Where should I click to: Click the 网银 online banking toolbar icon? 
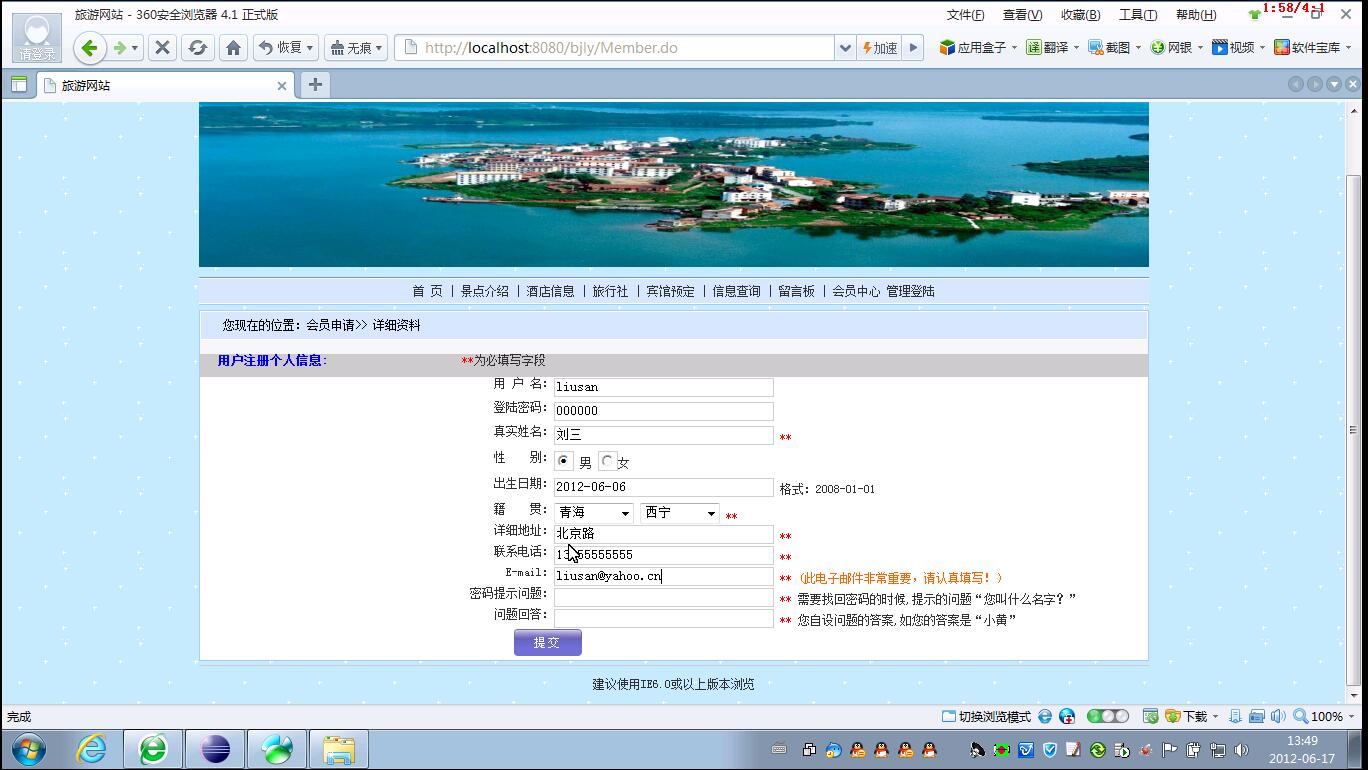click(1171, 47)
